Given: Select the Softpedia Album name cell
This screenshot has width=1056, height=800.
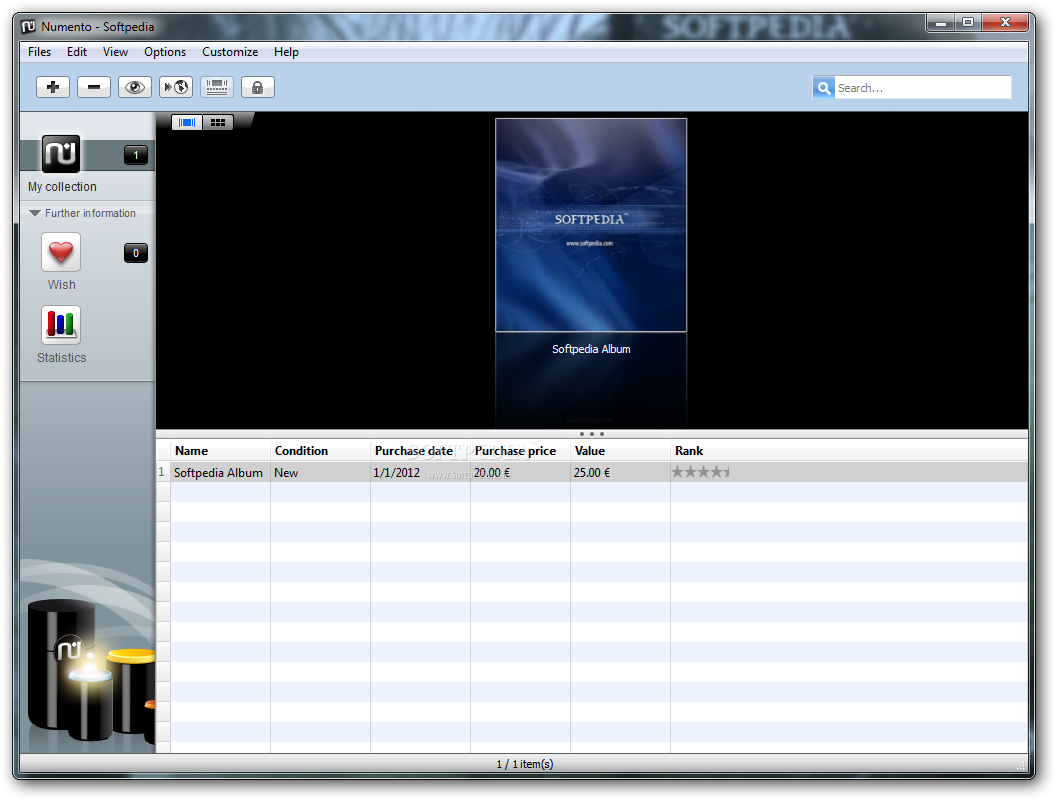Looking at the screenshot, I should tap(220, 473).
